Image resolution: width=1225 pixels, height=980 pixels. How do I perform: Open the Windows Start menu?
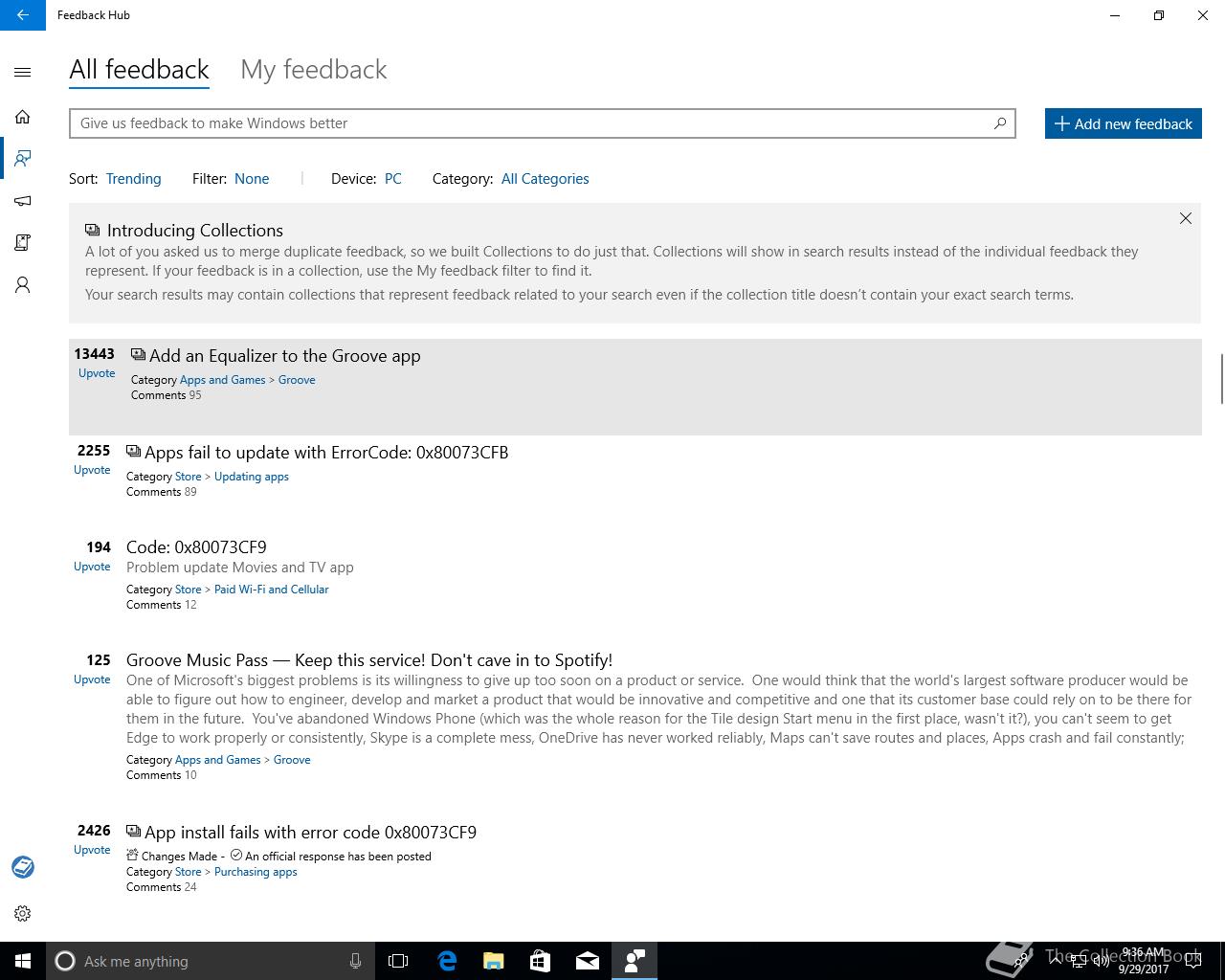click(x=23, y=961)
